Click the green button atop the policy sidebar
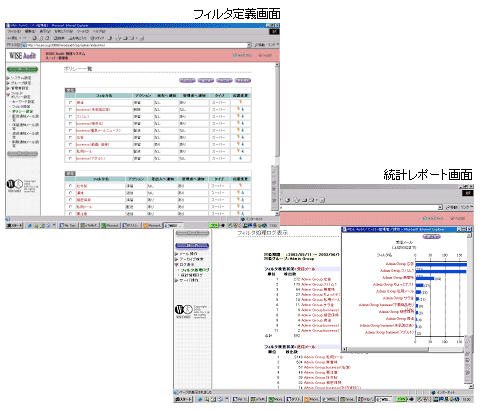480x410 pixels. tap(23, 69)
